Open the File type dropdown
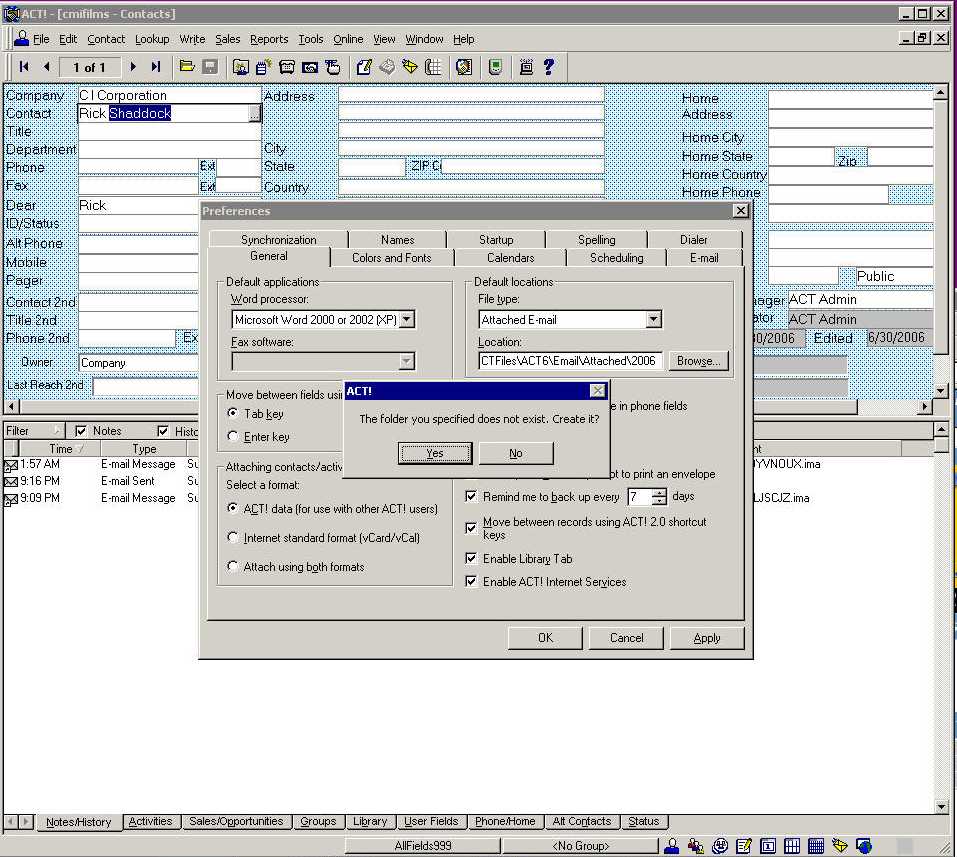 click(654, 319)
